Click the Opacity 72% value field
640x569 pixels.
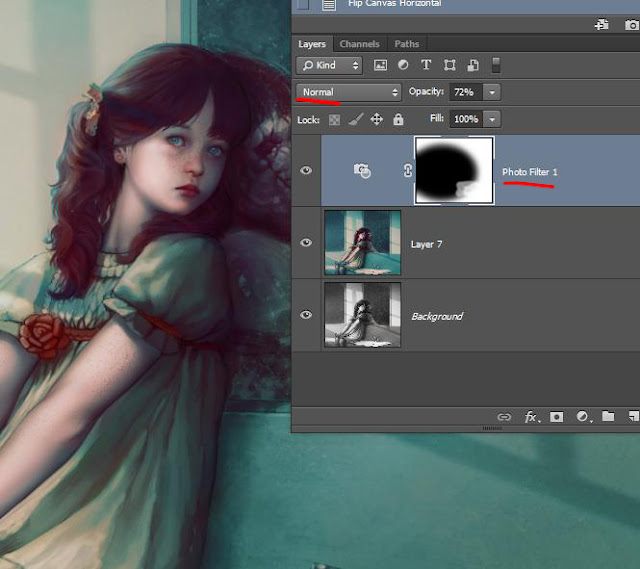(x=466, y=92)
